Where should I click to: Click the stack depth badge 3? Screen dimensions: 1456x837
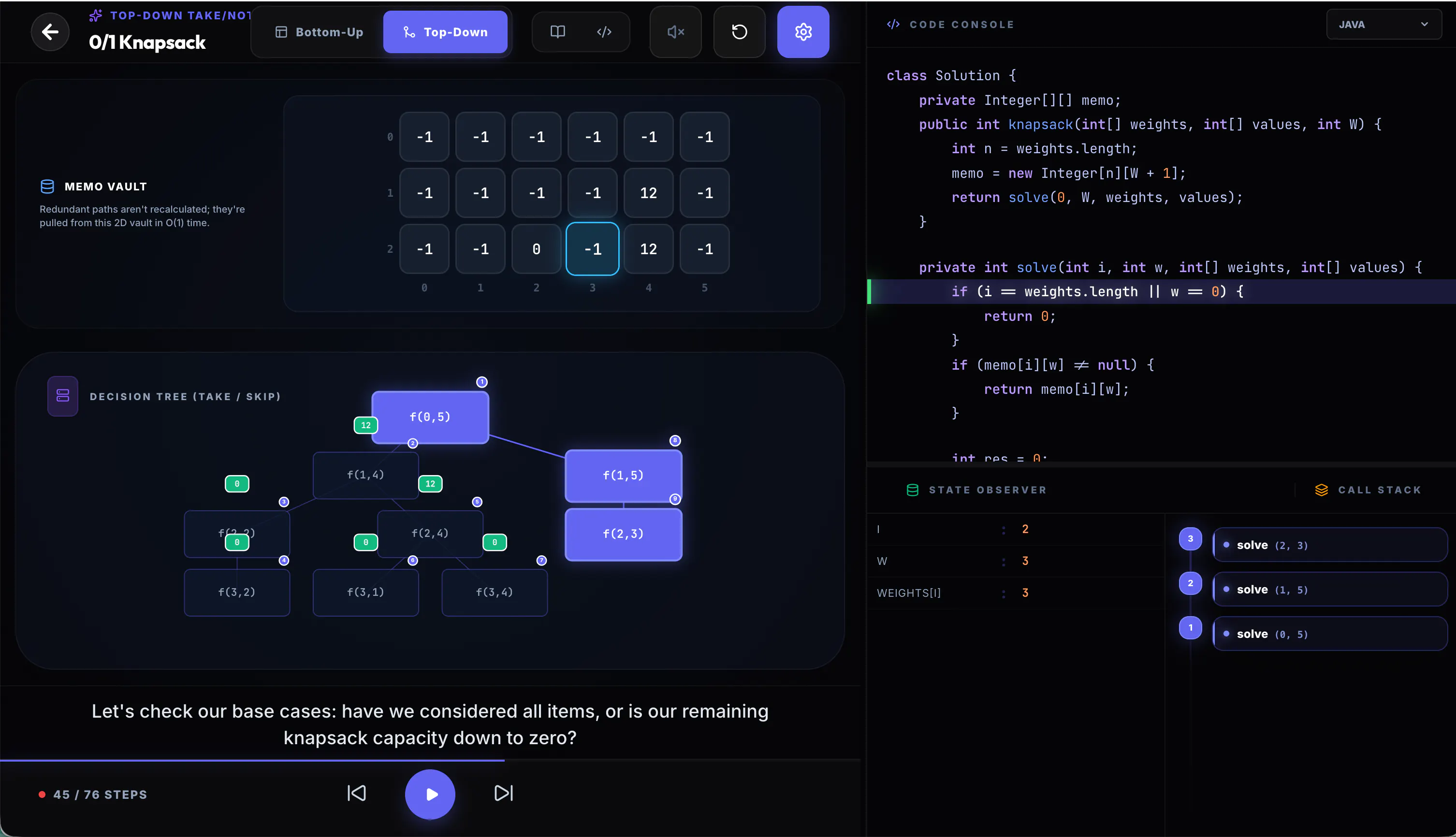1190,539
